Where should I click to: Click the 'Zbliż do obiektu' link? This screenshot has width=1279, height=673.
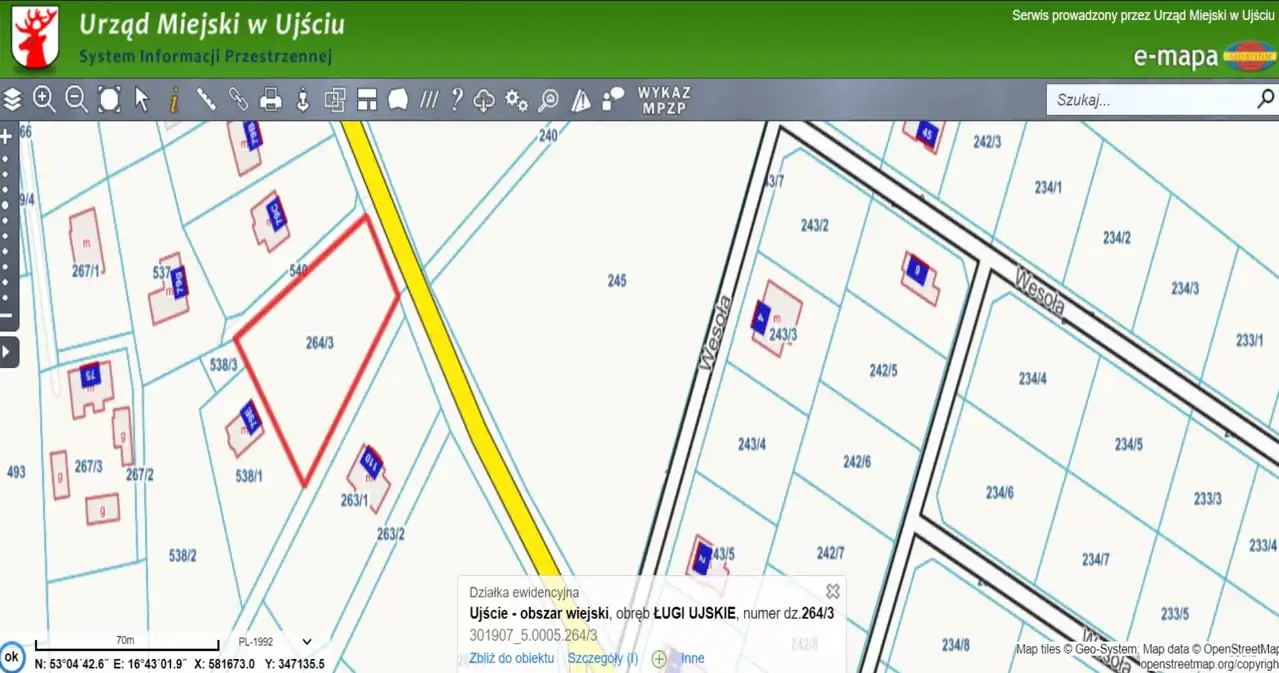(x=511, y=658)
